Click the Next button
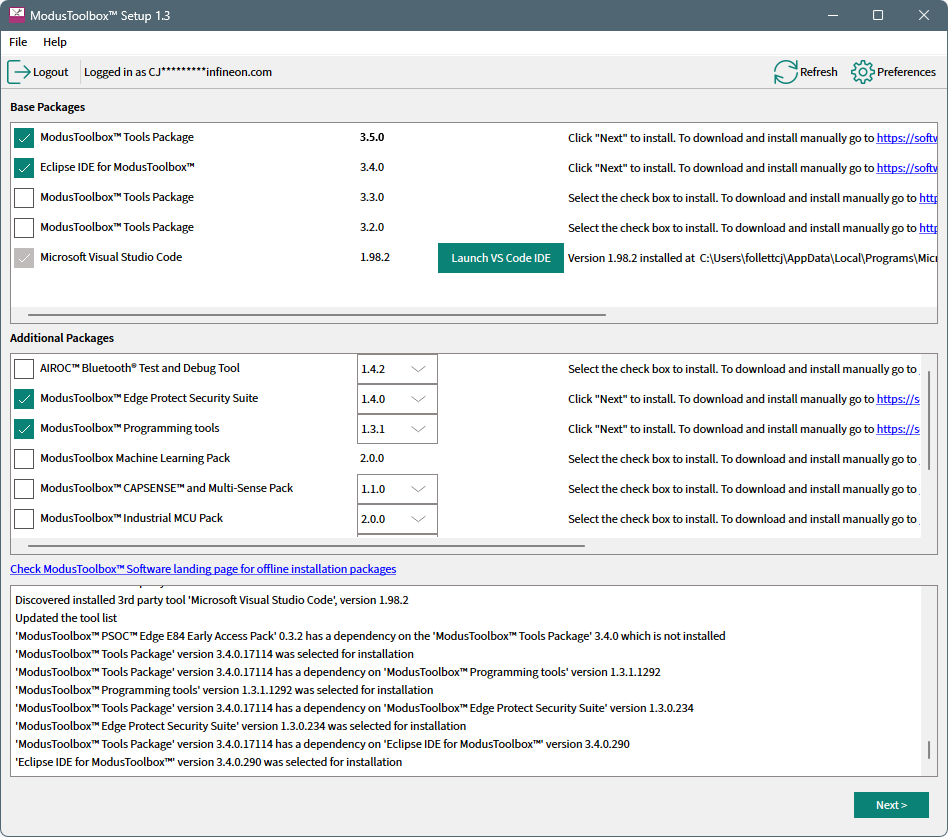This screenshot has width=948, height=837. [x=891, y=805]
